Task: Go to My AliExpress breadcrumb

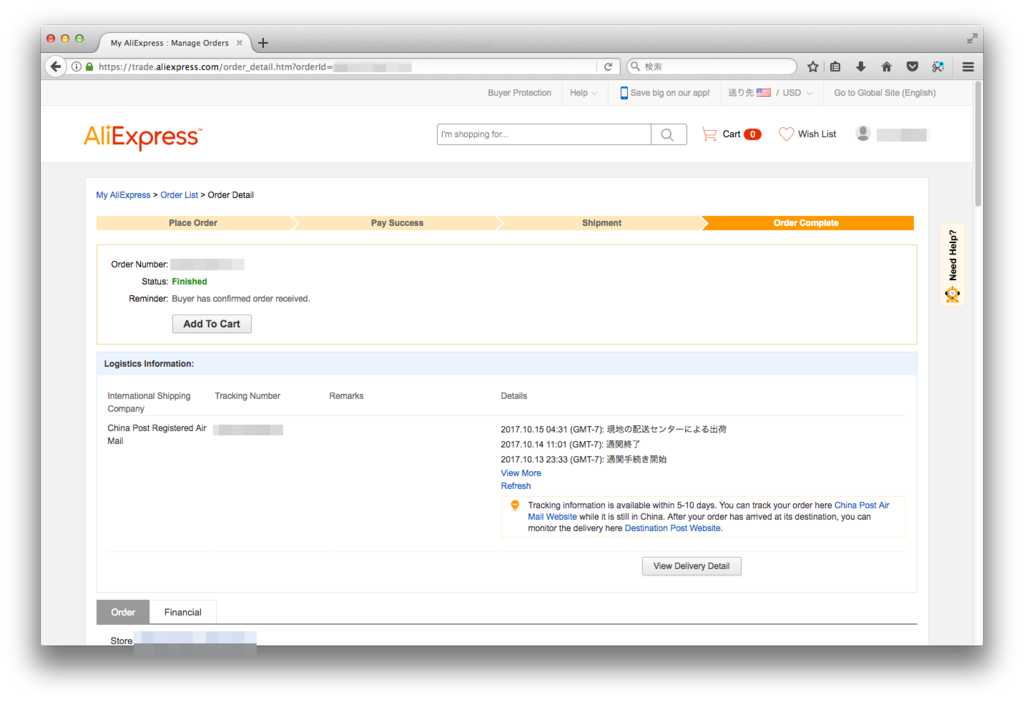Action: click(x=123, y=195)
